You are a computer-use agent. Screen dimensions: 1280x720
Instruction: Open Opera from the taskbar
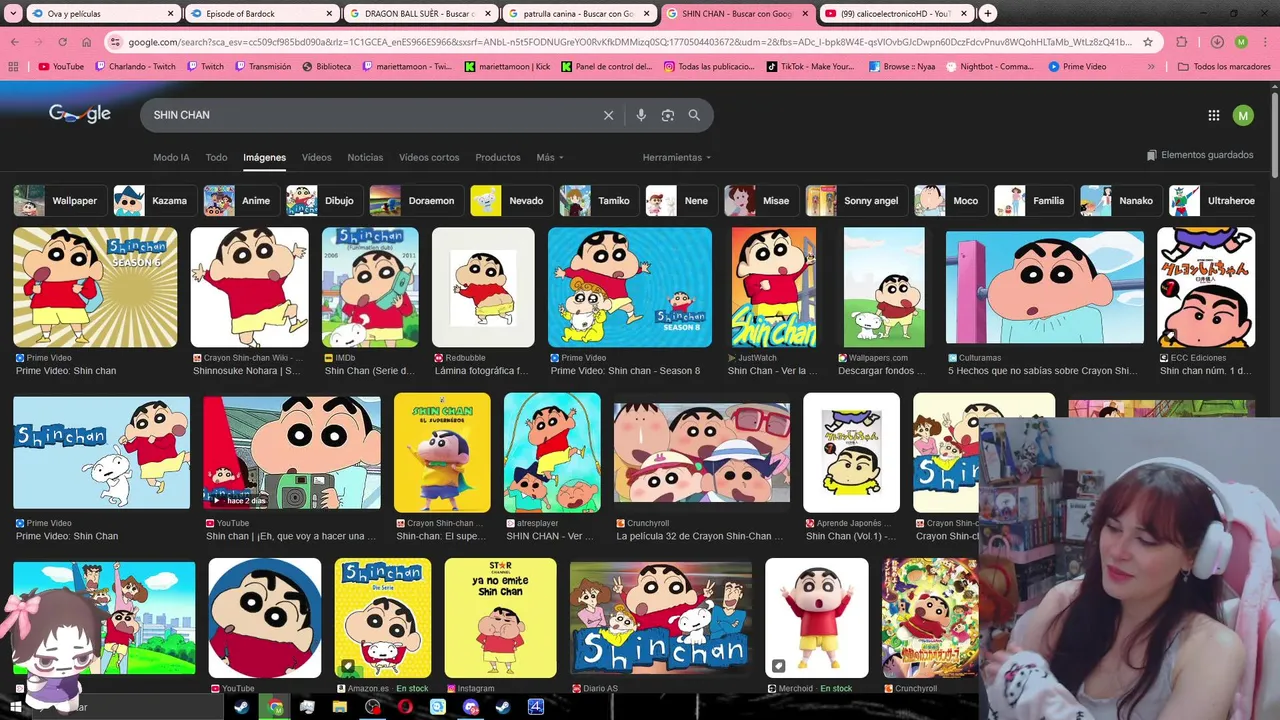coord(405,707)
